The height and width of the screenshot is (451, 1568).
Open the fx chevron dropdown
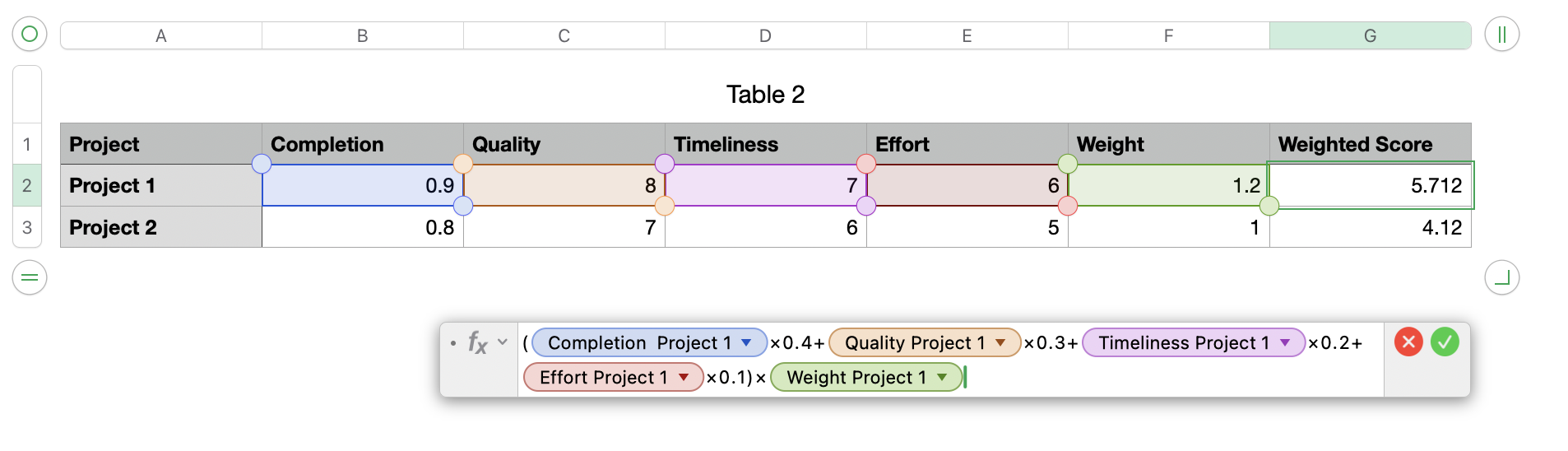click(x=503, y=342)
